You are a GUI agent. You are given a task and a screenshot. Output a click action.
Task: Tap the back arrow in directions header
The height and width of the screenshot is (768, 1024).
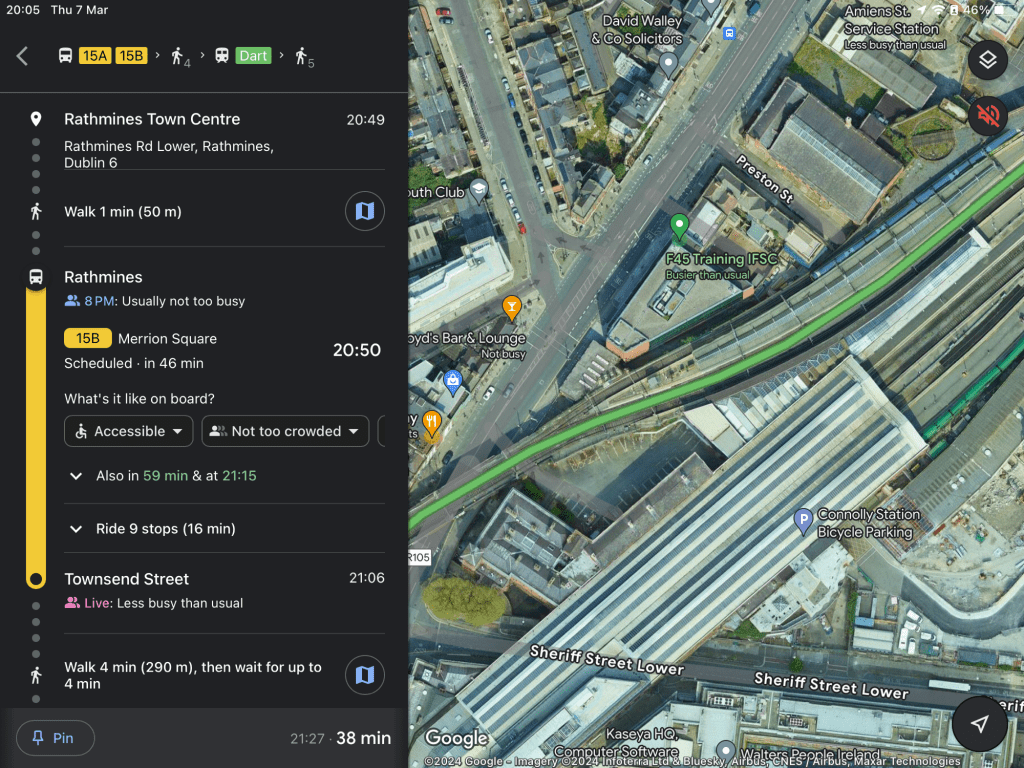[x=23, y=56]
